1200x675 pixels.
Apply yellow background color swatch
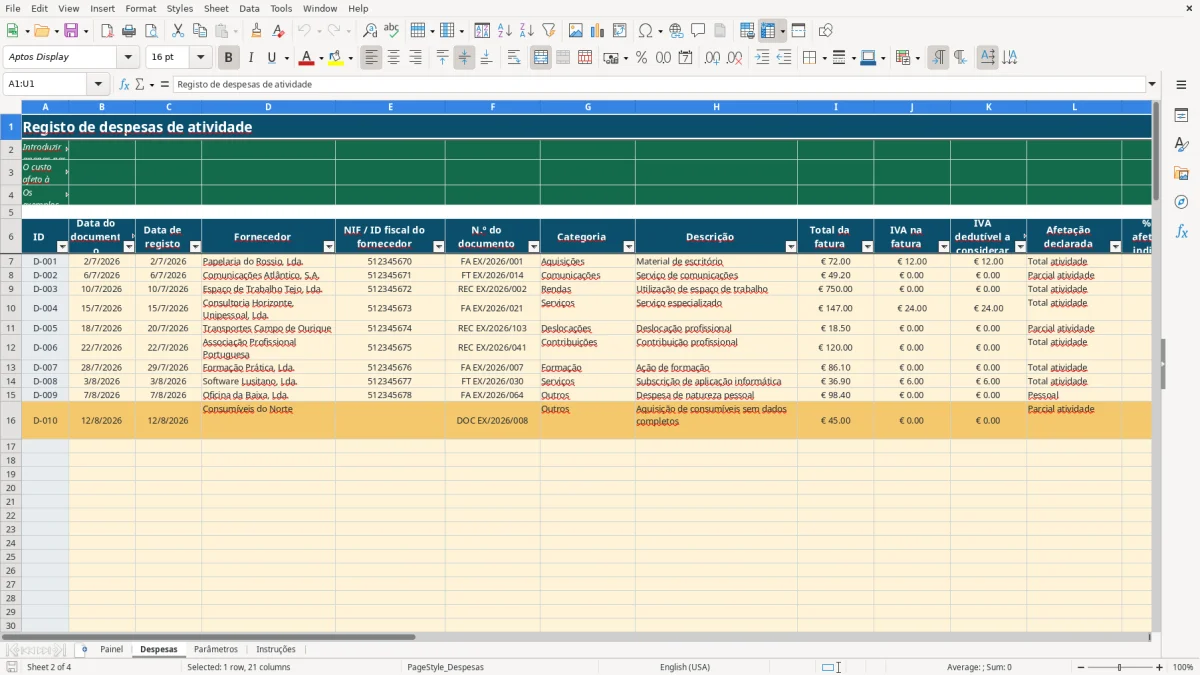tap(336, 58)
